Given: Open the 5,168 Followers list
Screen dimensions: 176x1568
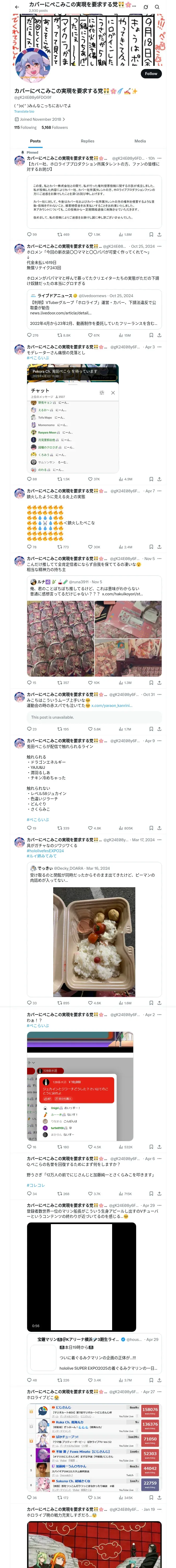Looking at the screenshot, I should point(54,128).
